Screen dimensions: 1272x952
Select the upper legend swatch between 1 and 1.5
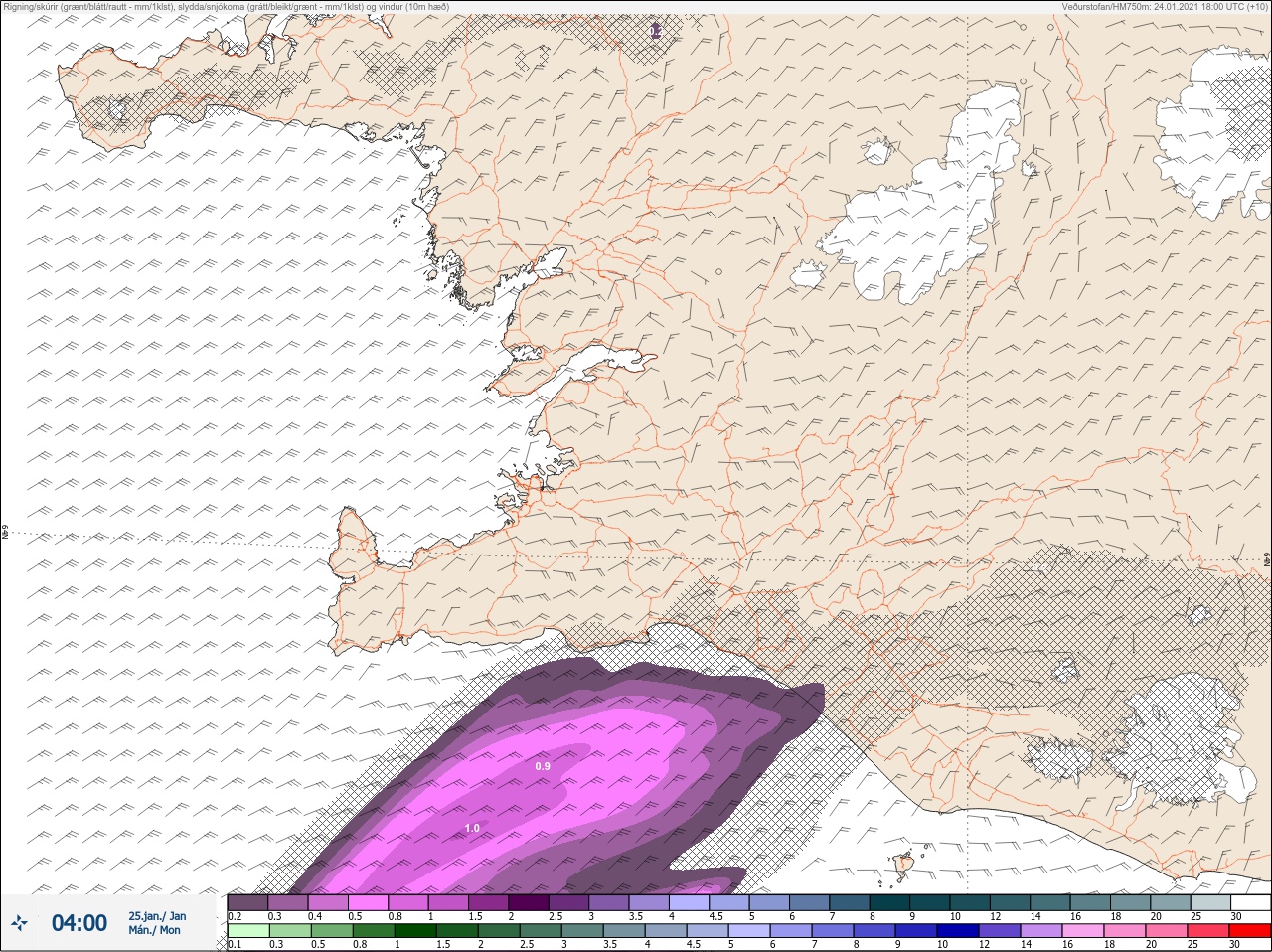tap(448, 902)
